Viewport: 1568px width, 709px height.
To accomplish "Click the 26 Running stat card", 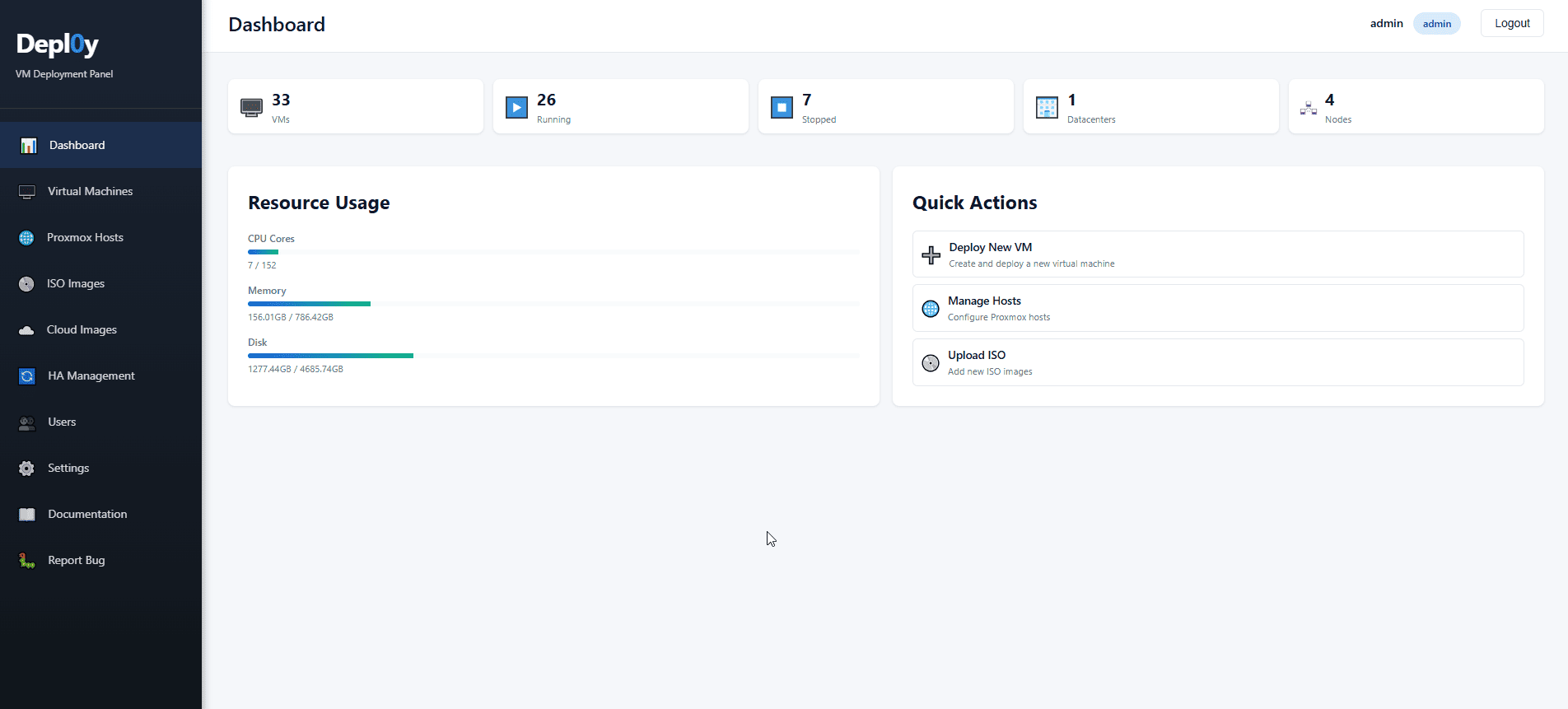I will [621, 106].
